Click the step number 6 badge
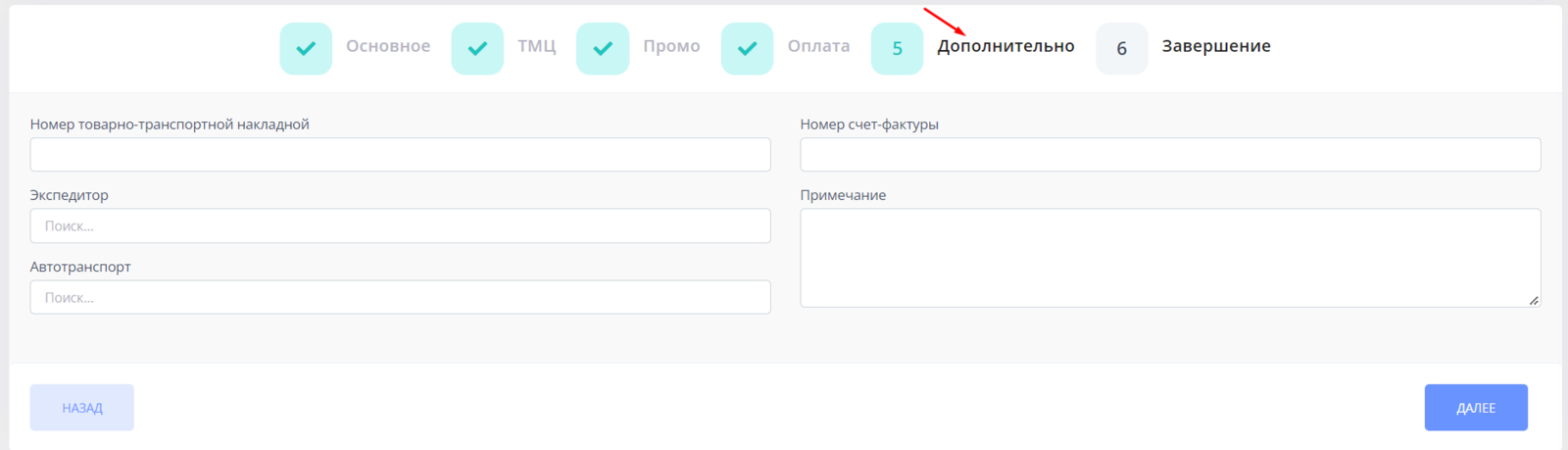Viewport: 1568px width, 450px height. pos(1121,48)
